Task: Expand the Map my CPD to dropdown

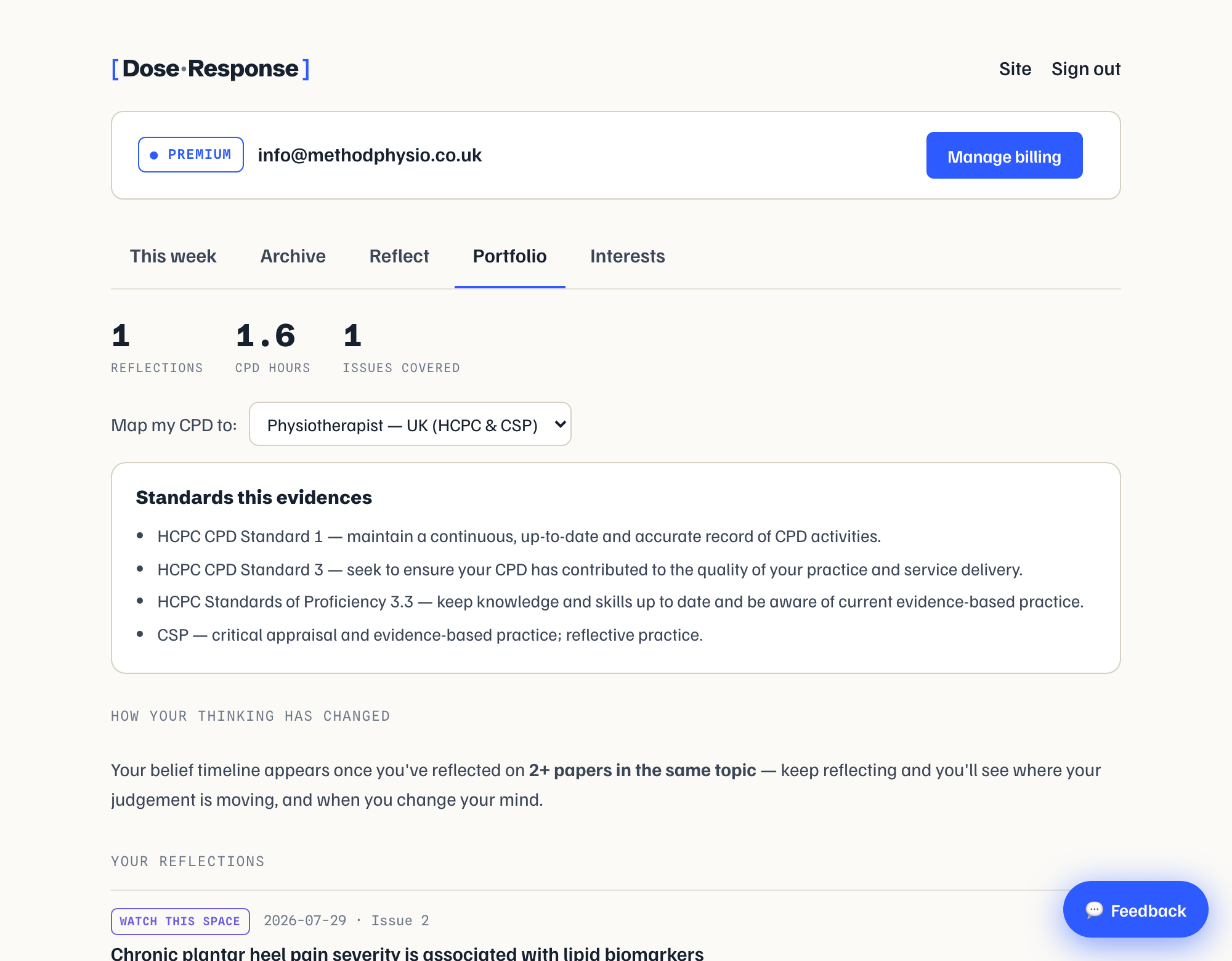Action: [x=410, y=424]
